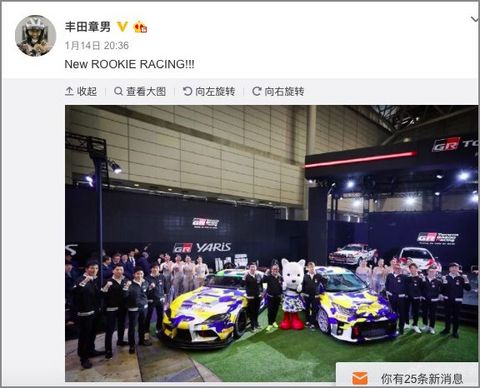480x388 pixels.
Task: Click the GR YARIS sign in photo
Action: (202, 248)
